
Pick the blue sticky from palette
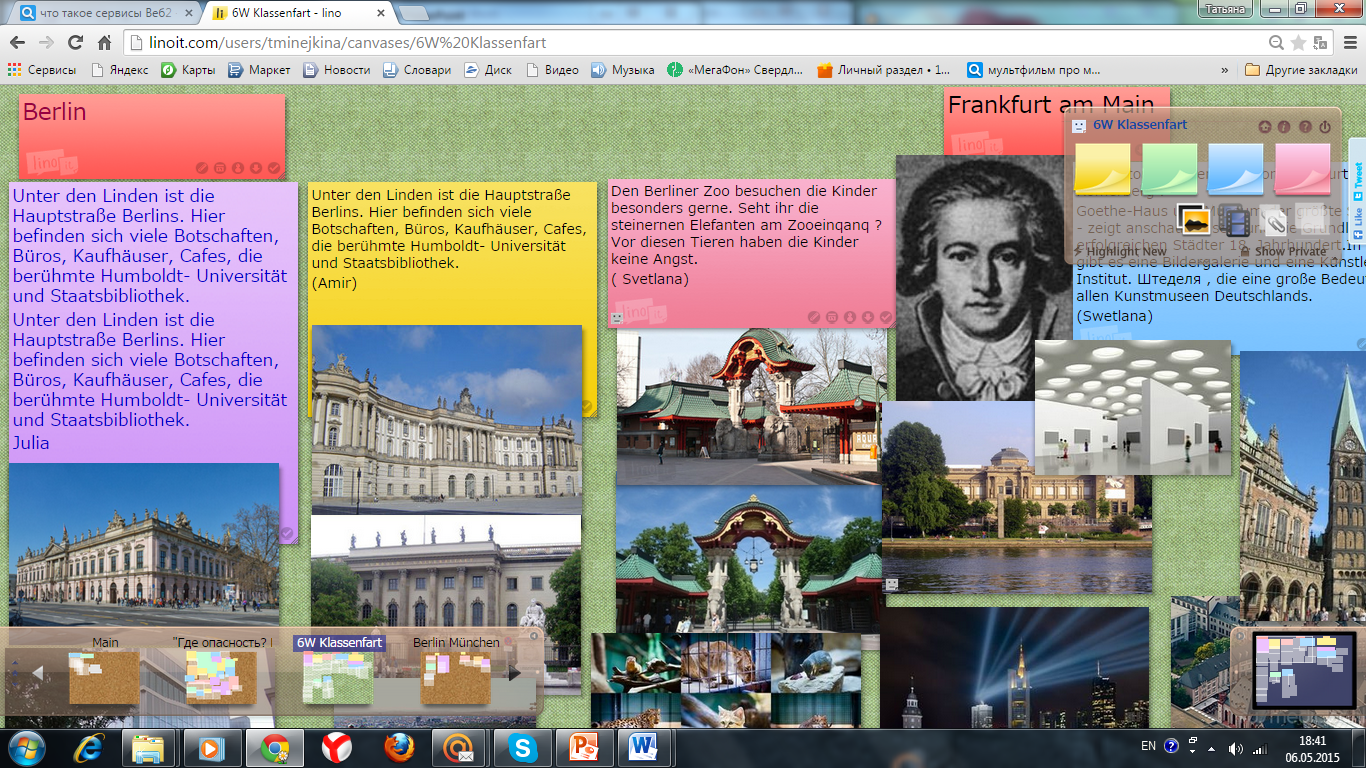(1235, 168)
